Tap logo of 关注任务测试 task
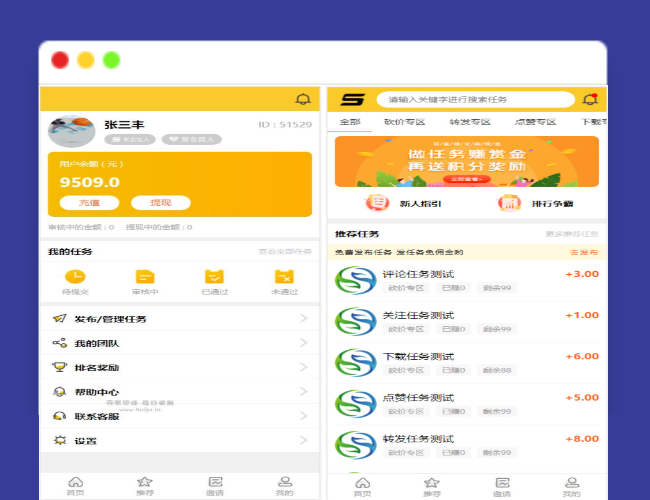 coord(356,321)
